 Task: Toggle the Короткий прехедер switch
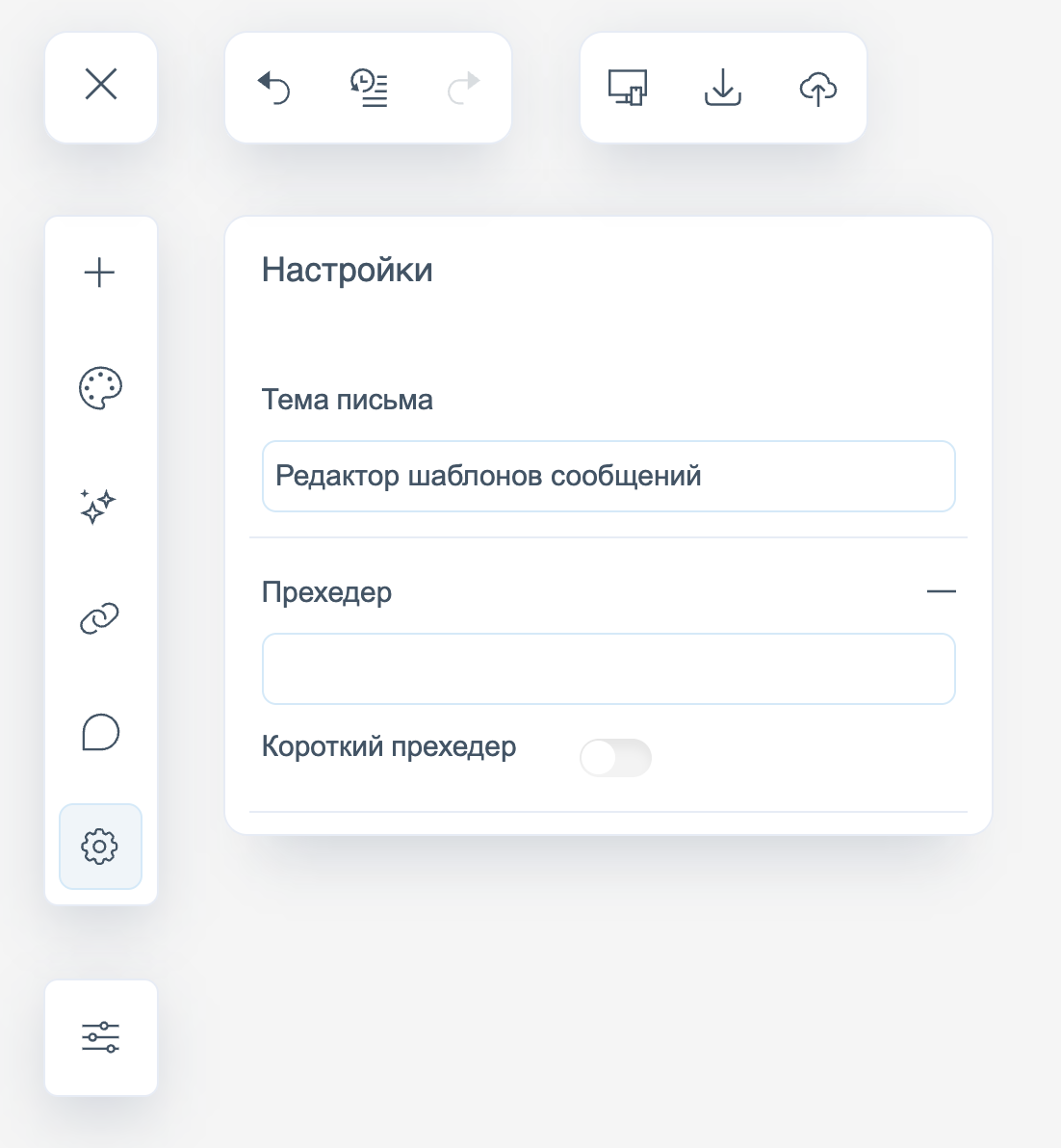[x=615, y=758]
